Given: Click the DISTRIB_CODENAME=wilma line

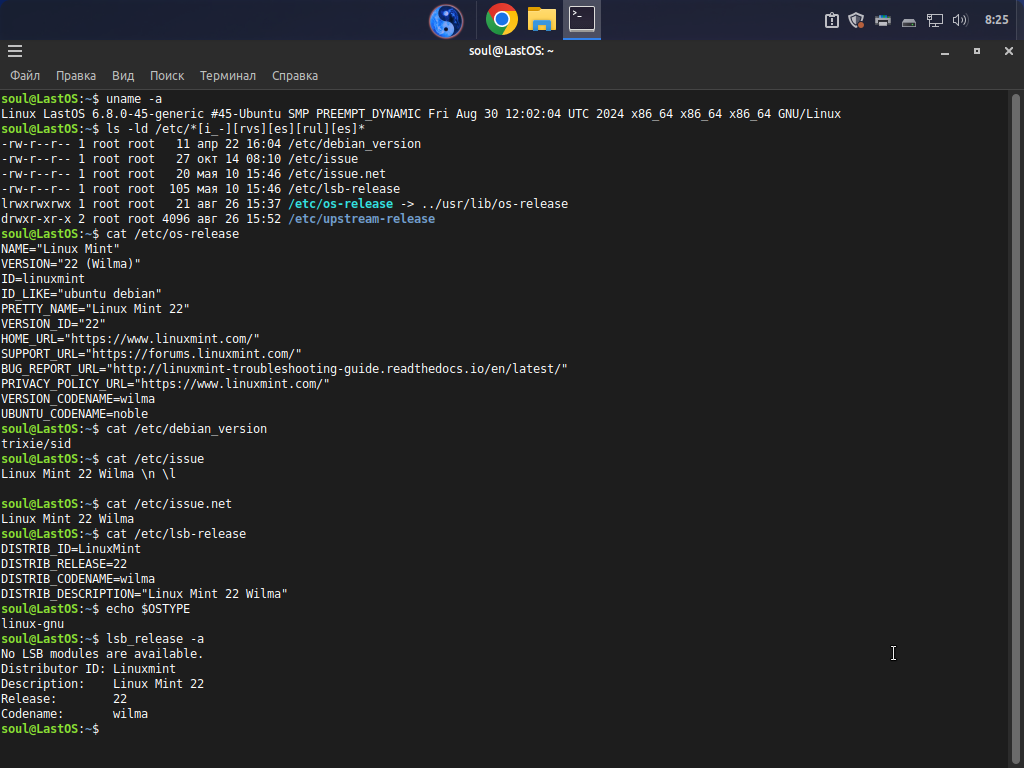Looking at the screenshot, I should coord(78,579).
